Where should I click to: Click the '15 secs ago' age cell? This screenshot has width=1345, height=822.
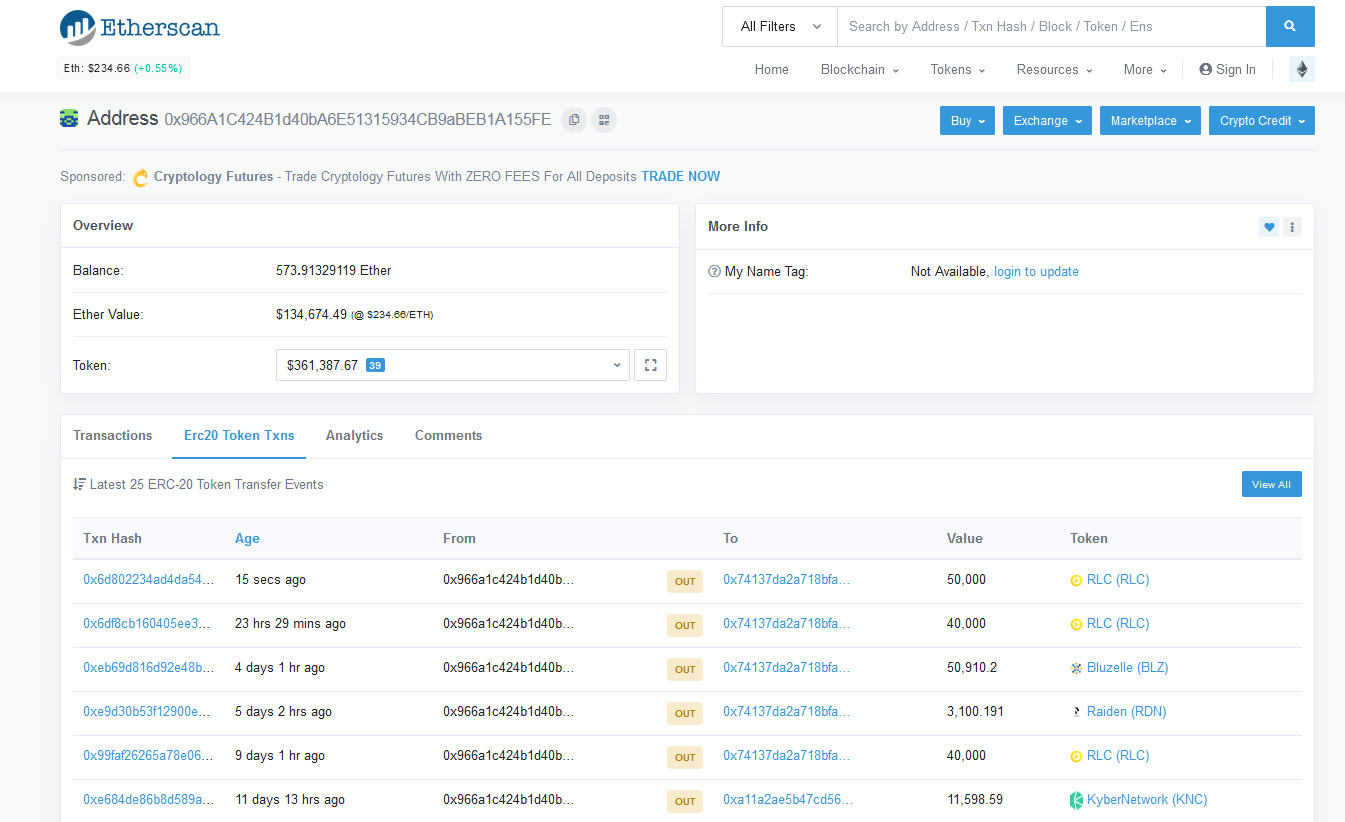pyautogui.click(x=270, y=579)
